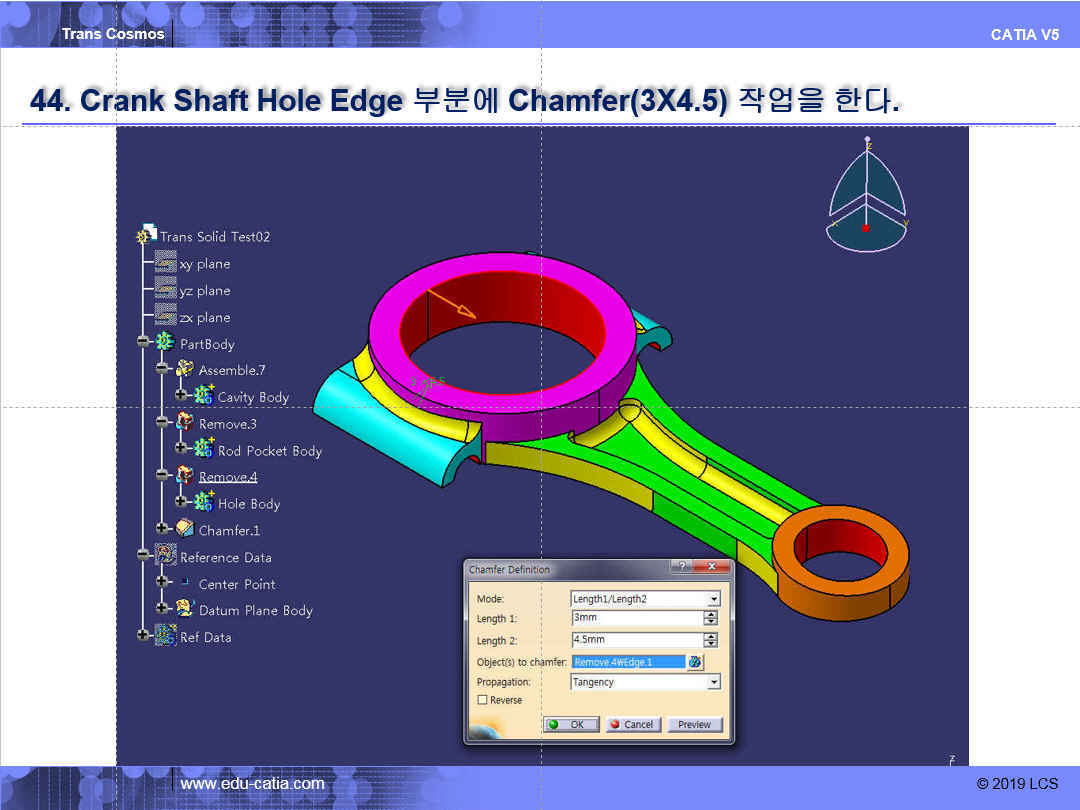The image size is (1080, 810).
Task: Open the Mode dropdown
Action: coord(713,599)
